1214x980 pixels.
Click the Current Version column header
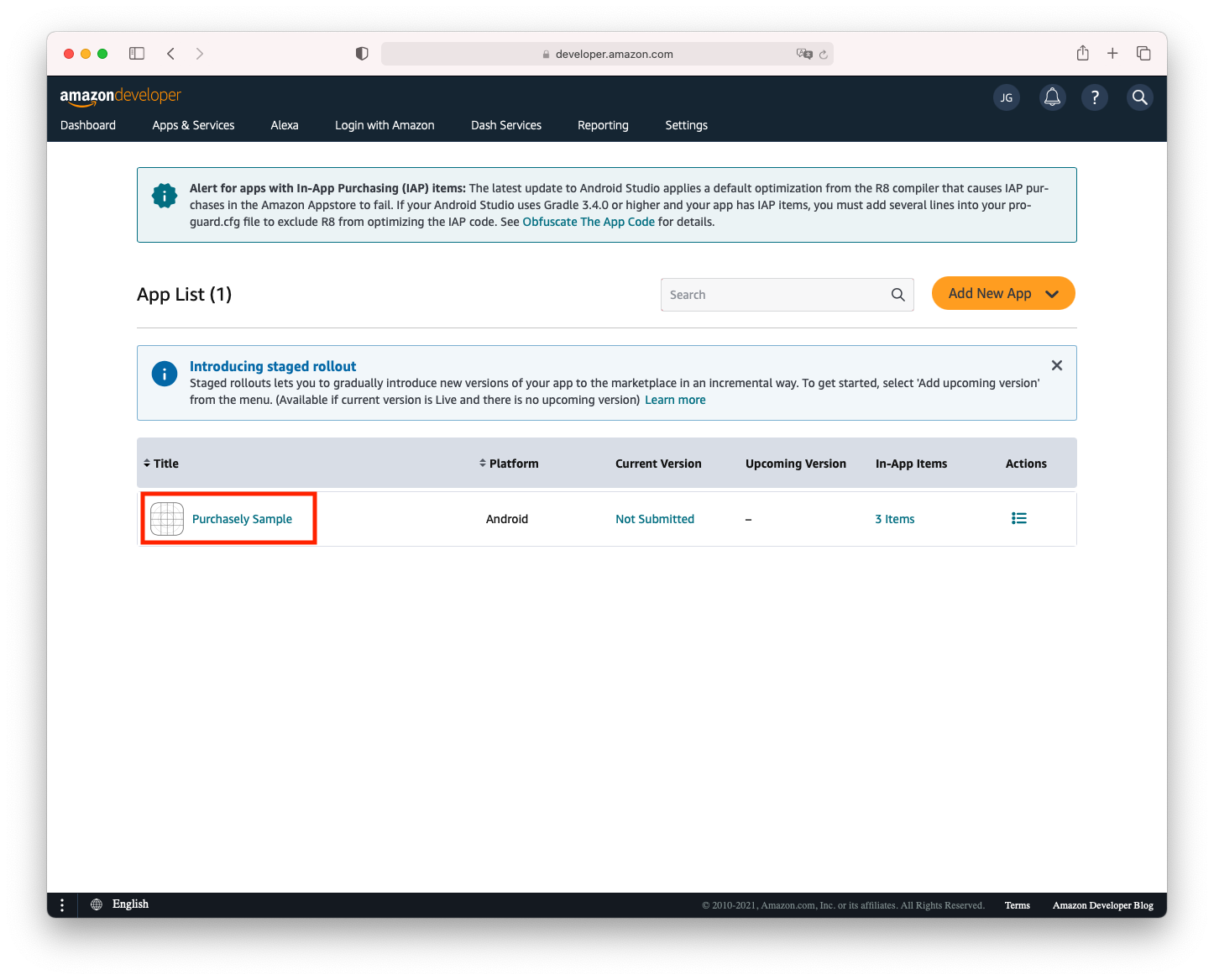(x=658, y=464)
